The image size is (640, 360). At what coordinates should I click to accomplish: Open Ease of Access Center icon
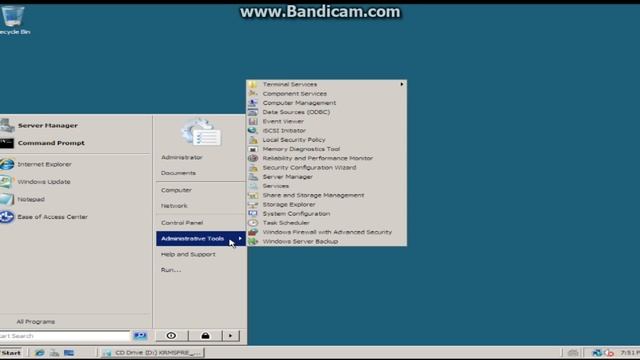tap(7, 217)
